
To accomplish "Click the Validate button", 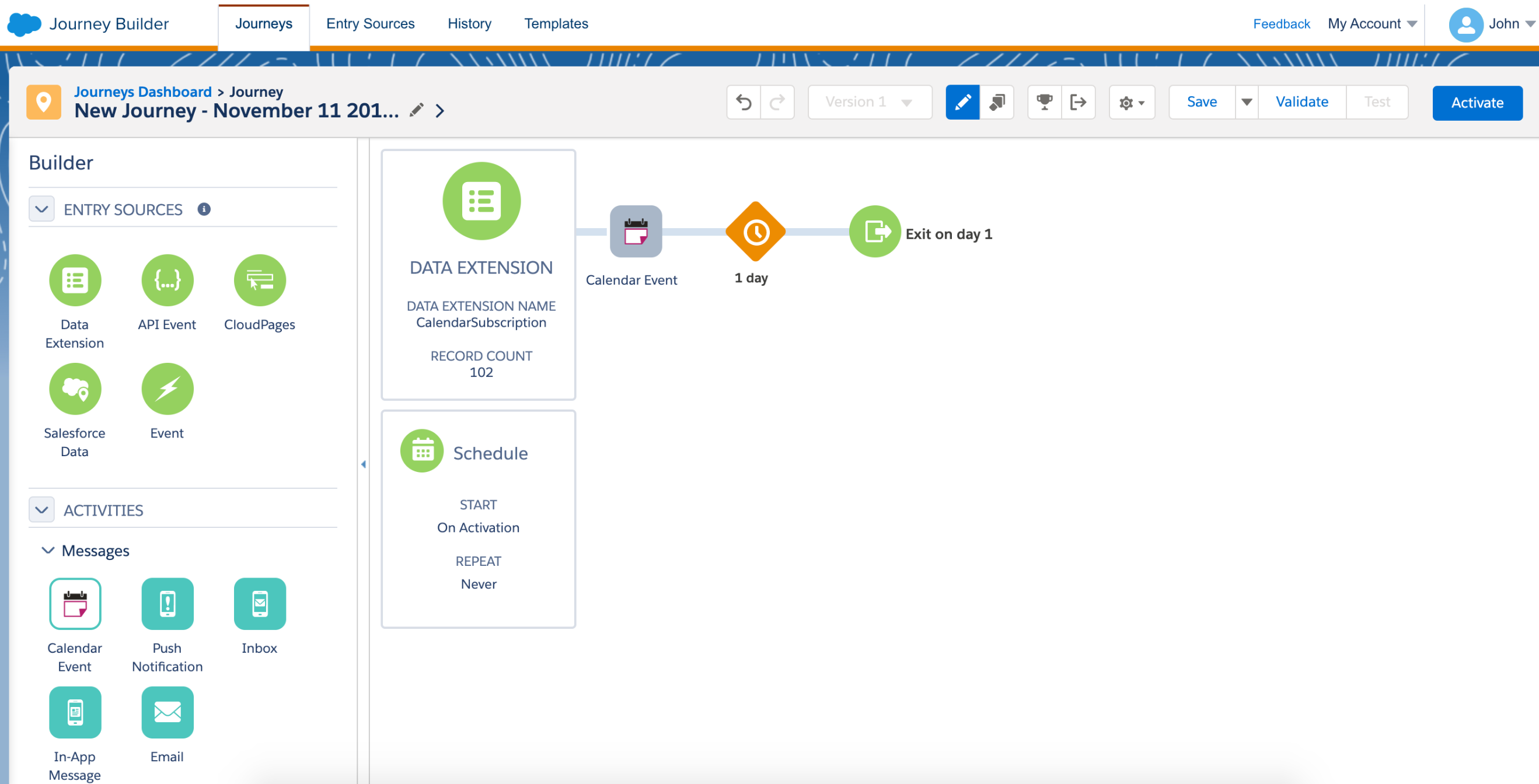I will (x=1302, y=103).
